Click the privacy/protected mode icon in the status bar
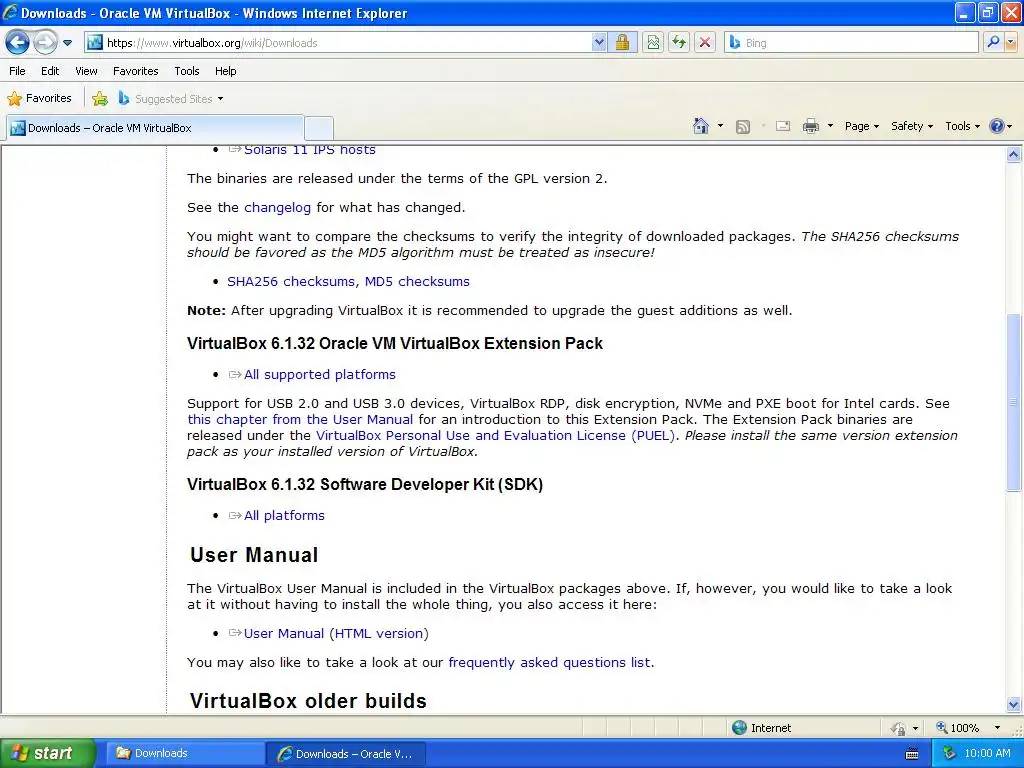 pos(899,728)
